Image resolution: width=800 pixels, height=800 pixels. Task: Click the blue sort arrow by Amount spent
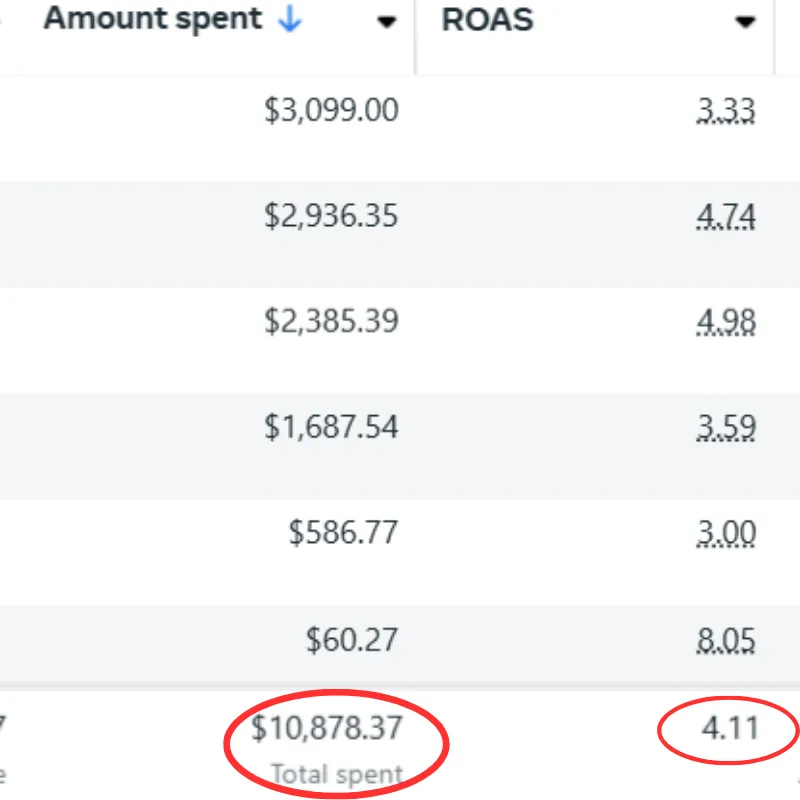(x=290, y=19)
